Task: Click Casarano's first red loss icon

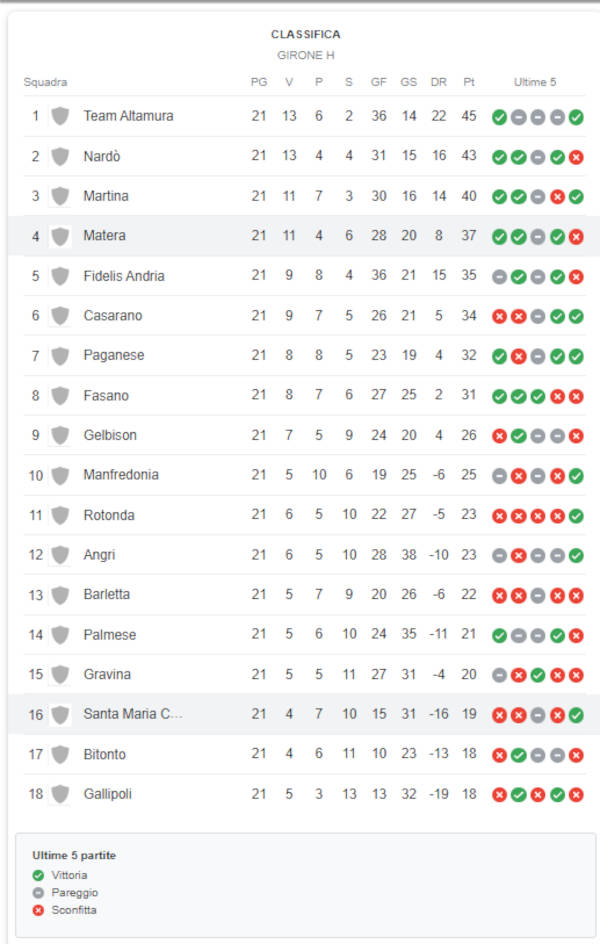Action: tap(499, 317)
